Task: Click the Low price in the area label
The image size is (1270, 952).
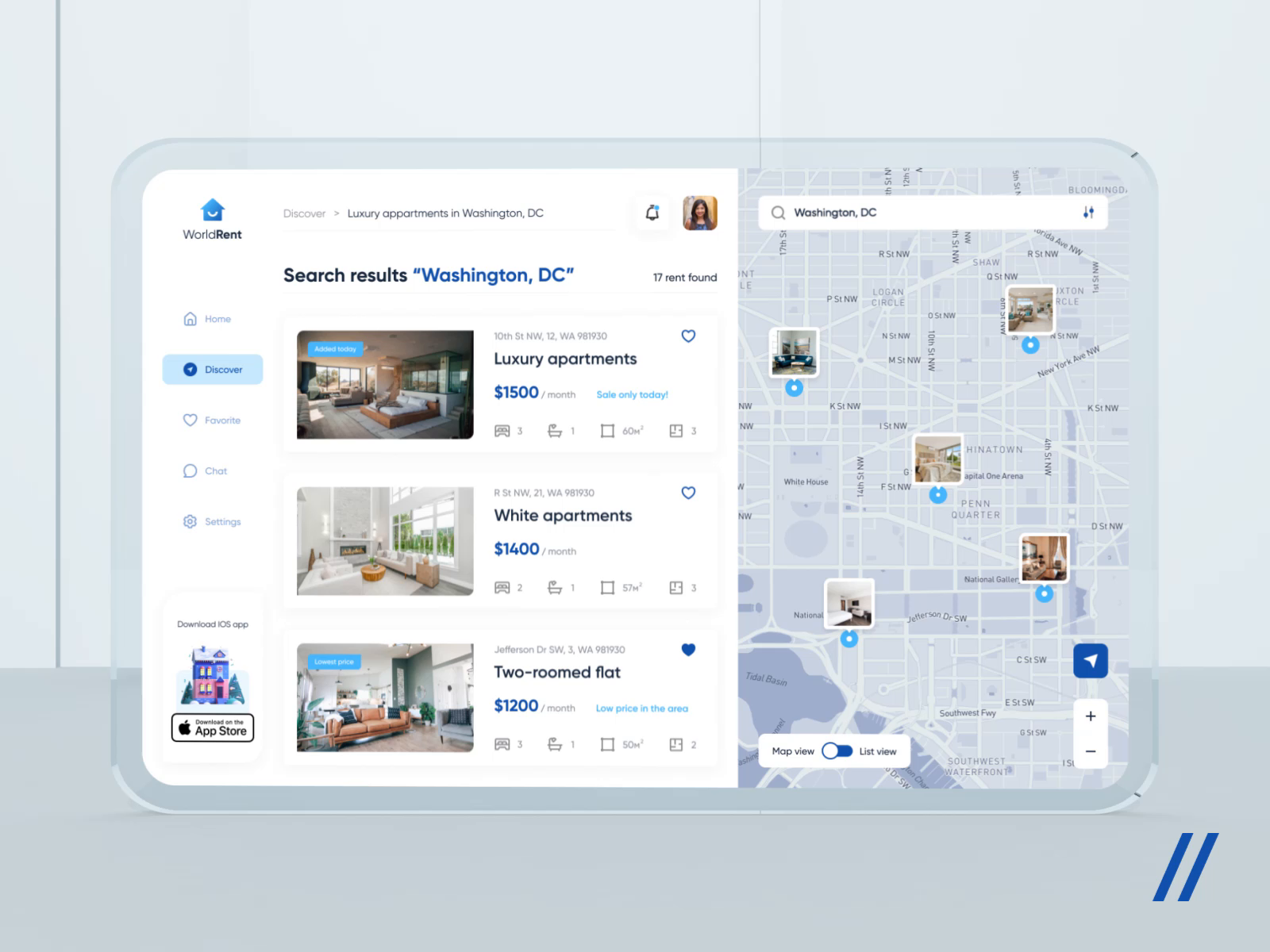Action: [642, 708]
